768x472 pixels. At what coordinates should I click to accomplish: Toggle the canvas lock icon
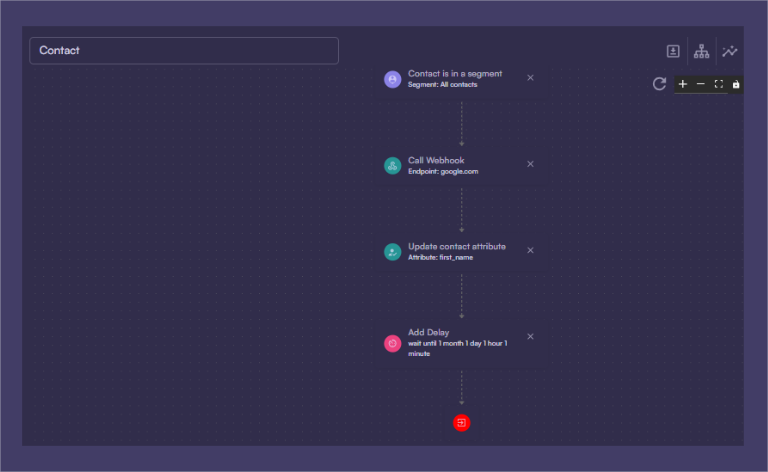(x=736, y=84)
